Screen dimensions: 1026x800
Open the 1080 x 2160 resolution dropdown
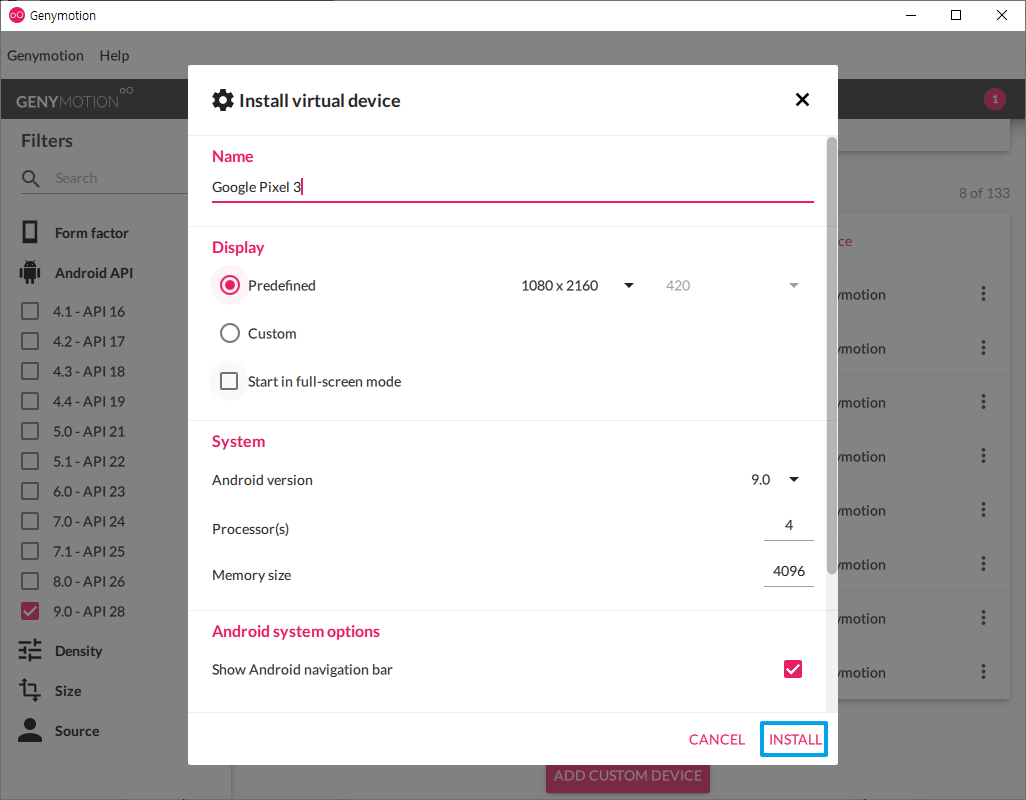pyautogui.click(x=577, y=285)
